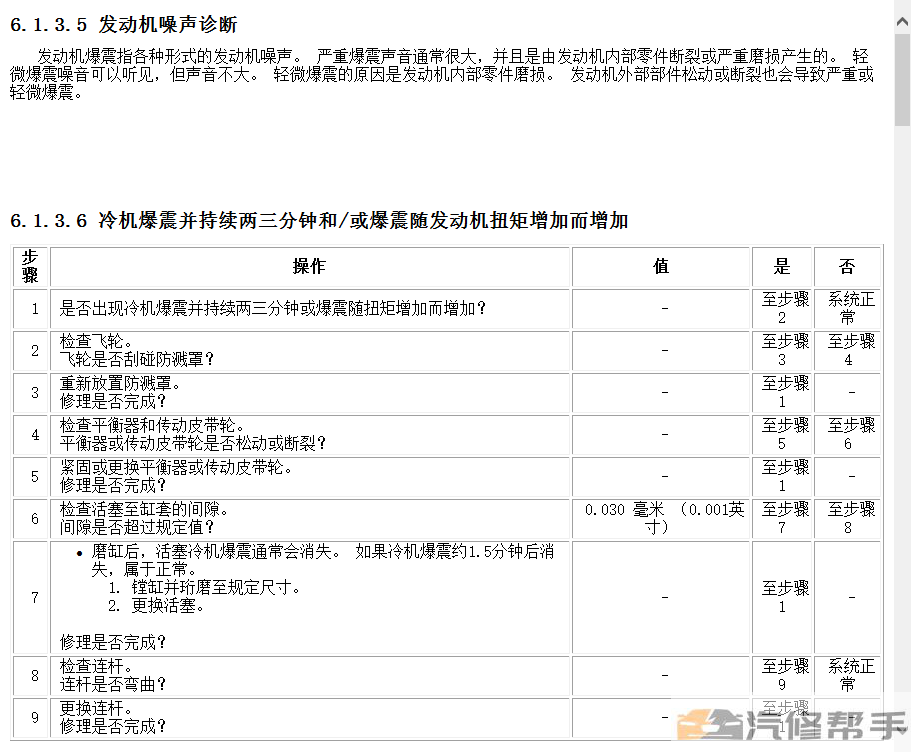
Task: Click the dash in the 否 cell of step 3
Action: point(851,392)
